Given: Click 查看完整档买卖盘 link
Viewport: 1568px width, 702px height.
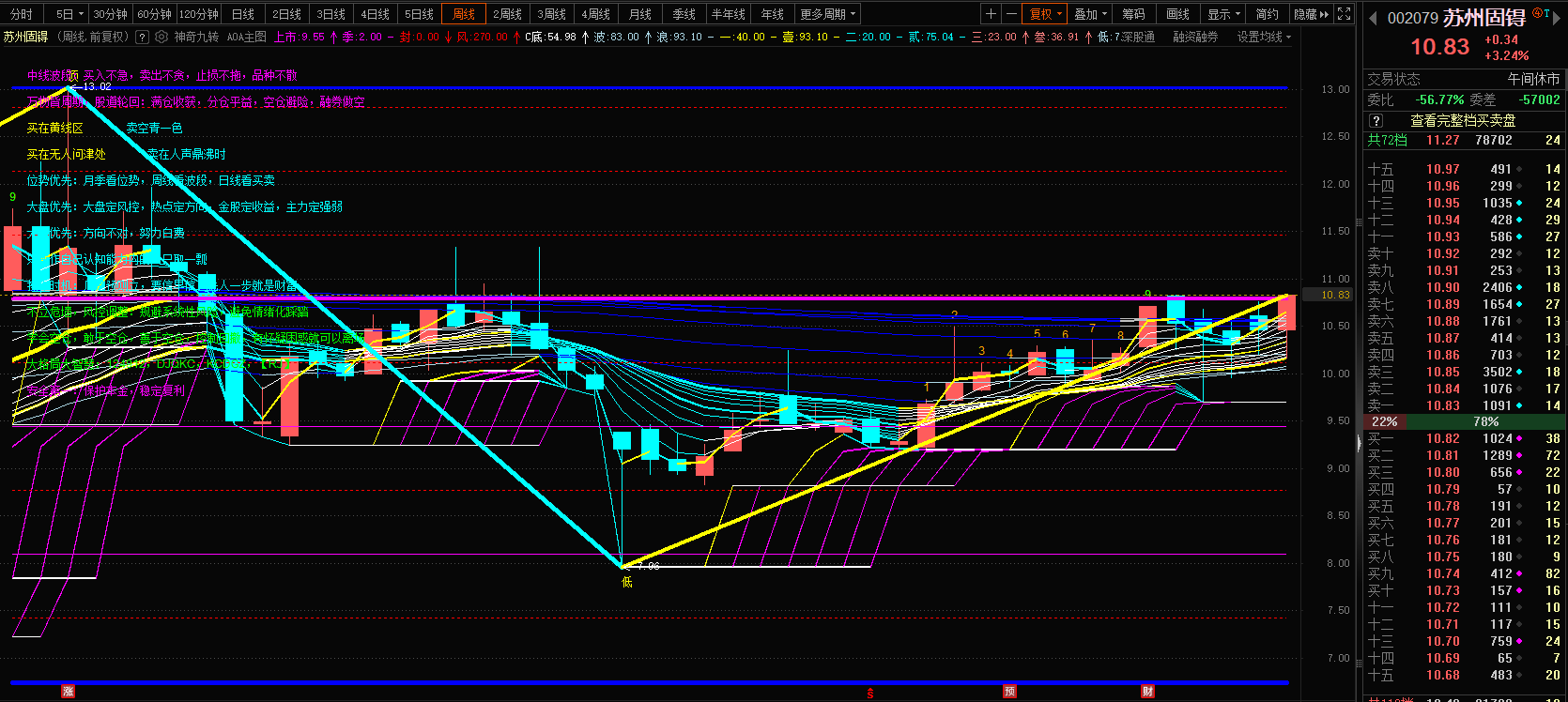Looking at the screenshot, I should click(1463, 121).
